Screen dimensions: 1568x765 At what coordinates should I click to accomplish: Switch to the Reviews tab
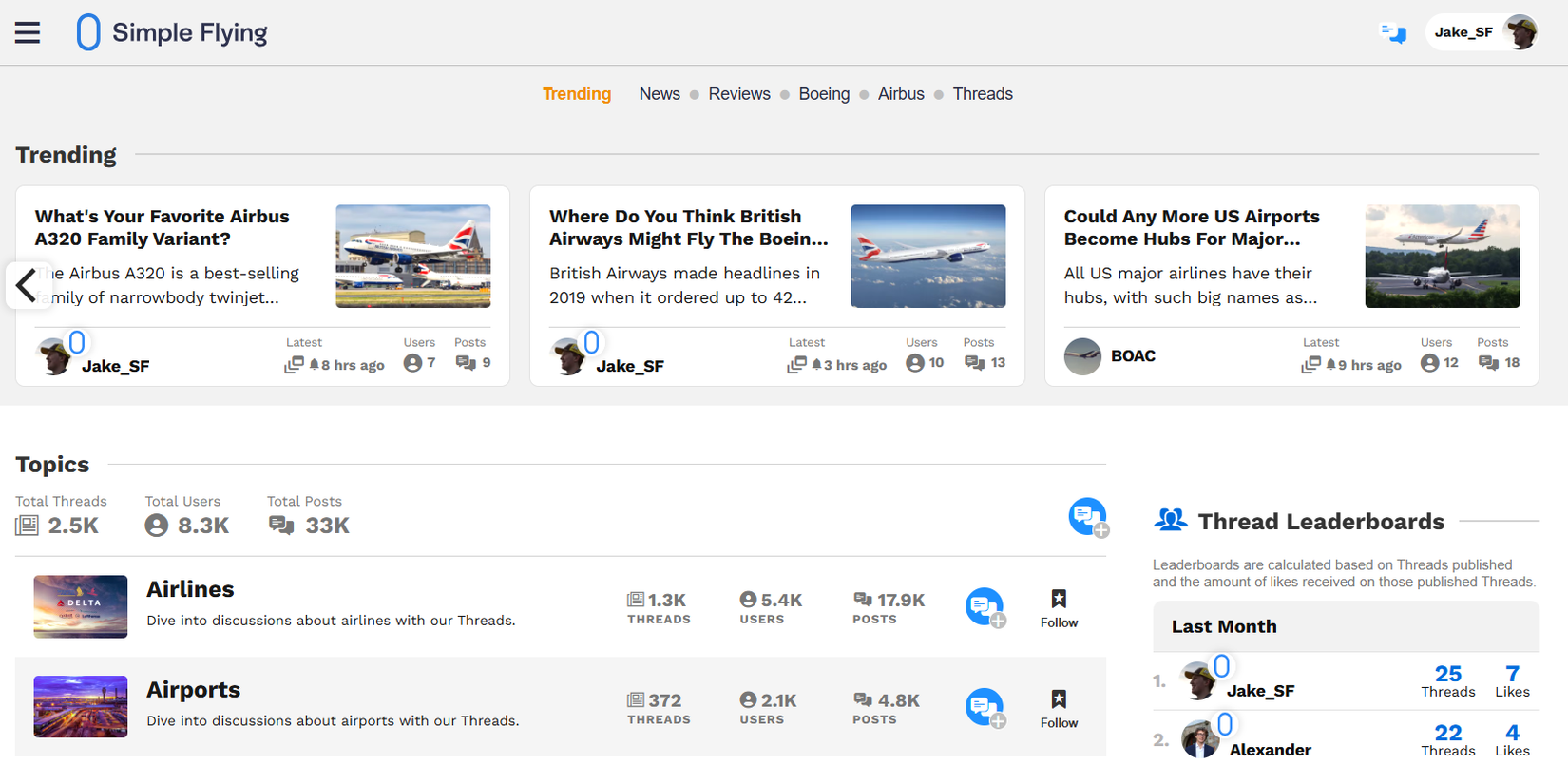click(739, 94)
